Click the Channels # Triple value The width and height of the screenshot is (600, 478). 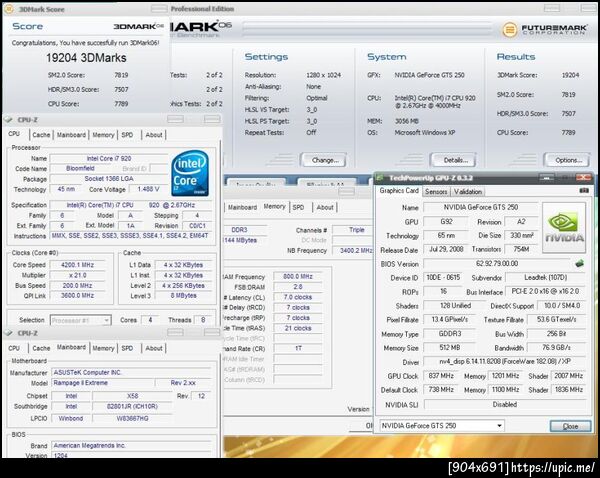(x=353, y=230)
